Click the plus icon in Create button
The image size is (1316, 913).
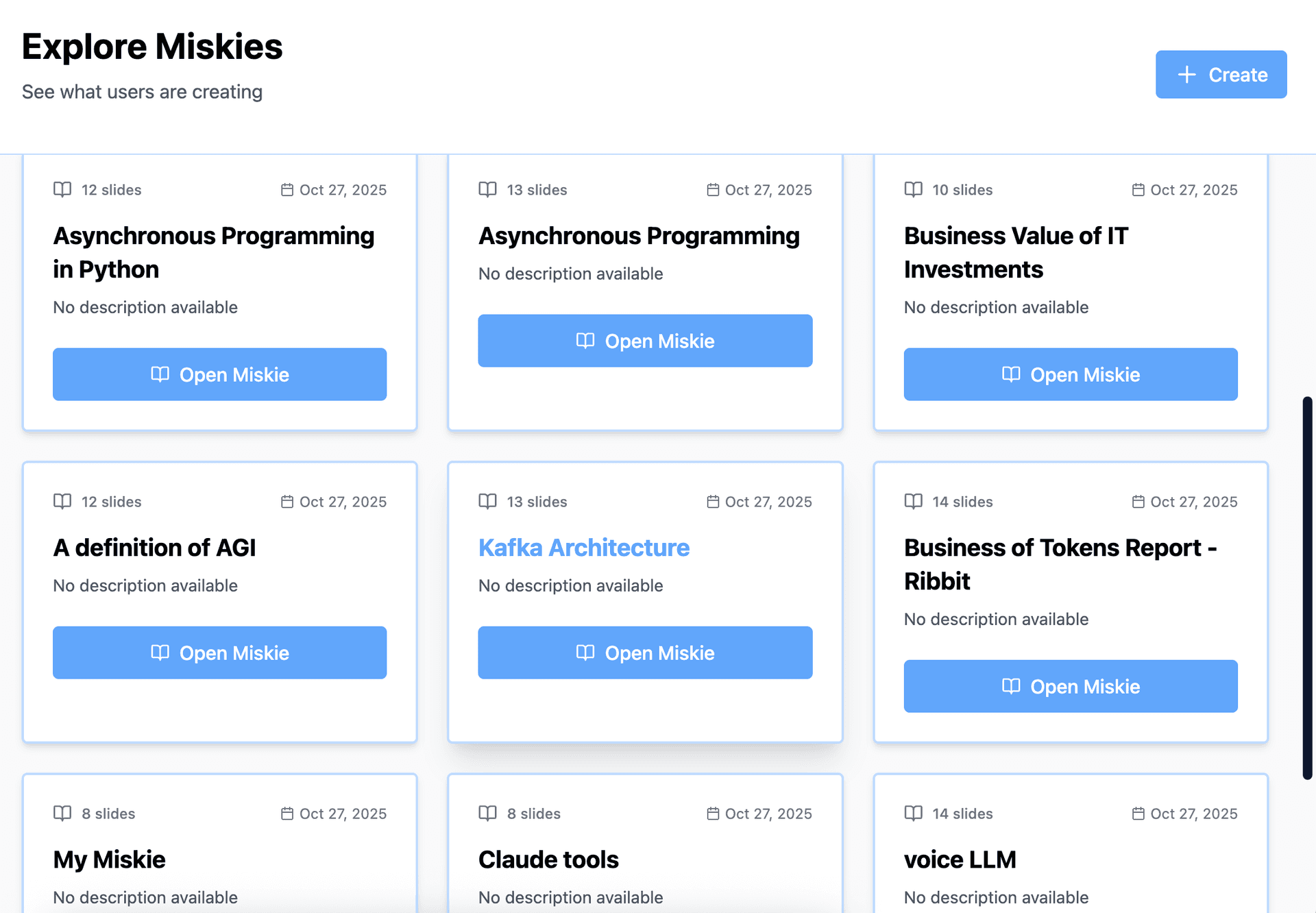click(1186, 75)
